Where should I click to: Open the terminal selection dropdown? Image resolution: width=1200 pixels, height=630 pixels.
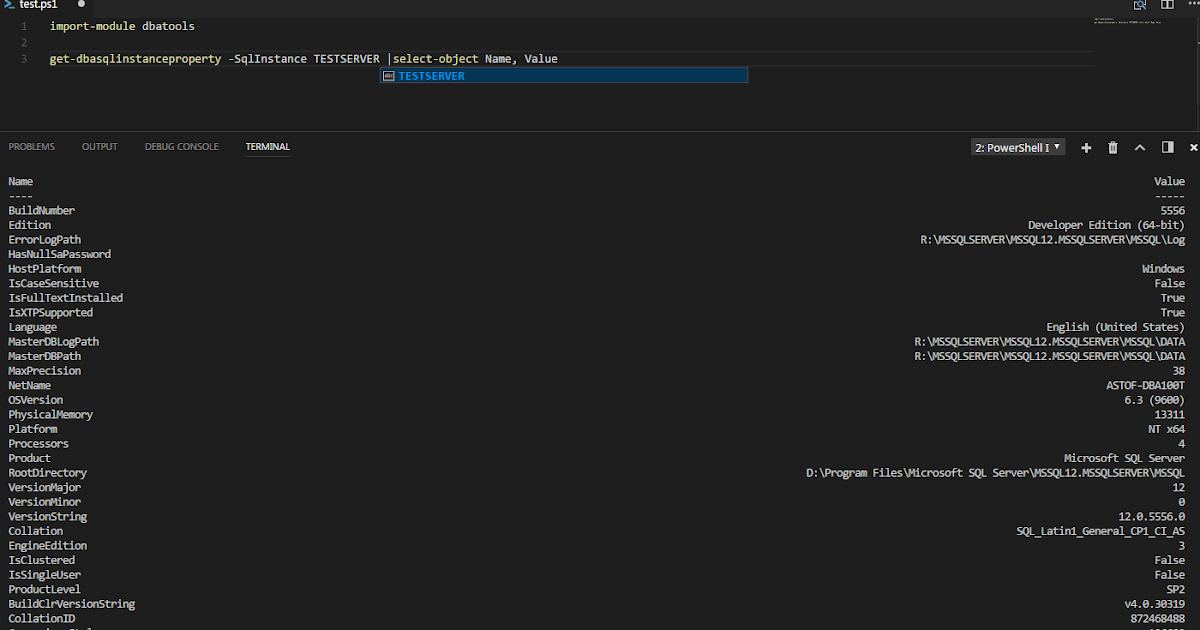pos(1014,147)
